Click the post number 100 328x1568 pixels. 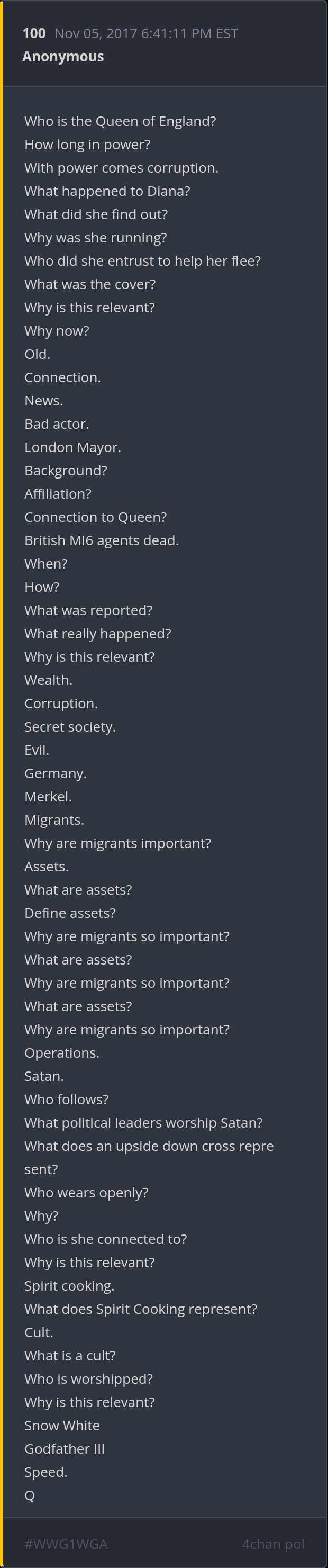(34, 33)
